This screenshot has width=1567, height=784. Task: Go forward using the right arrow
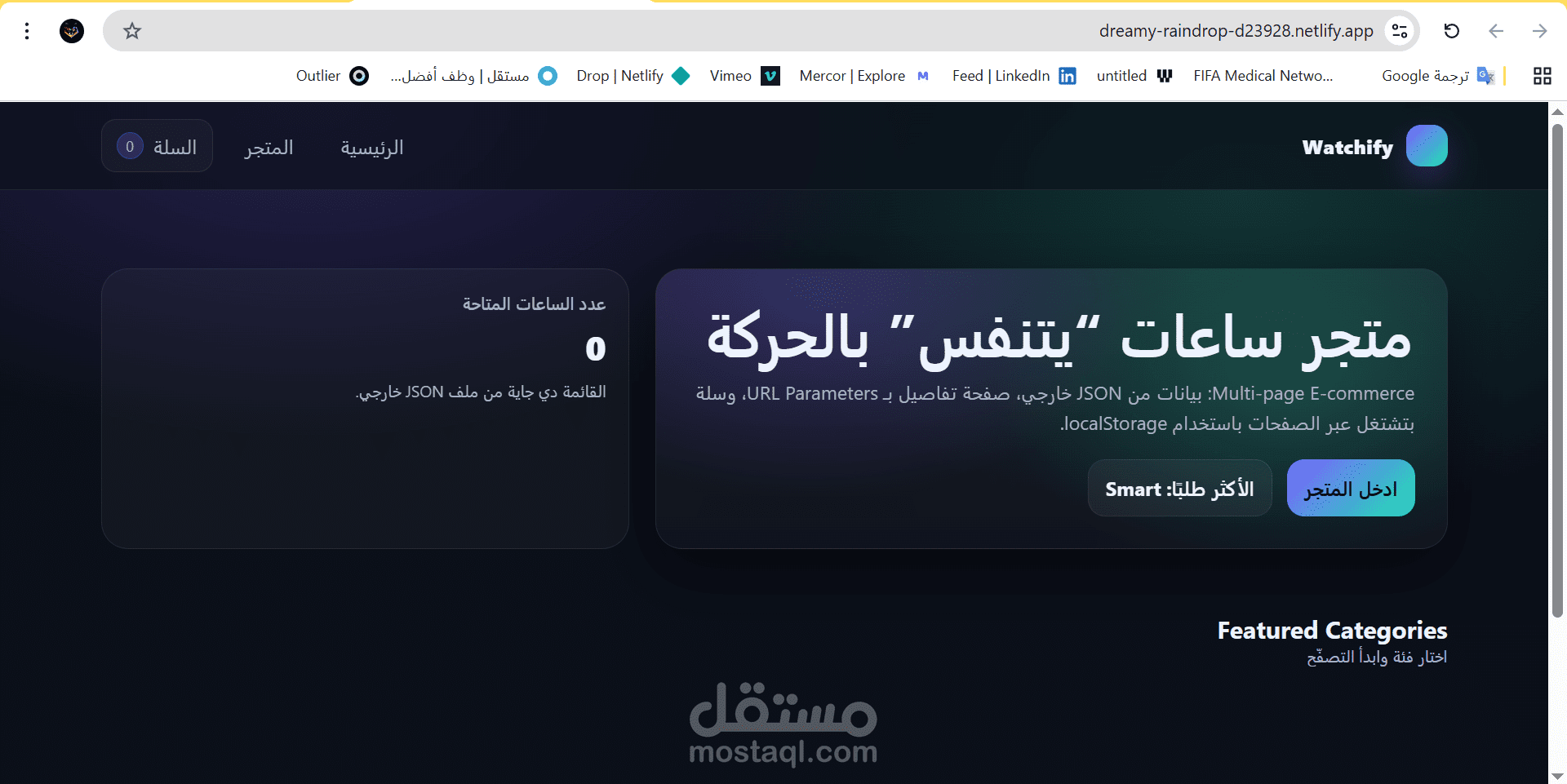point(1540,31)
